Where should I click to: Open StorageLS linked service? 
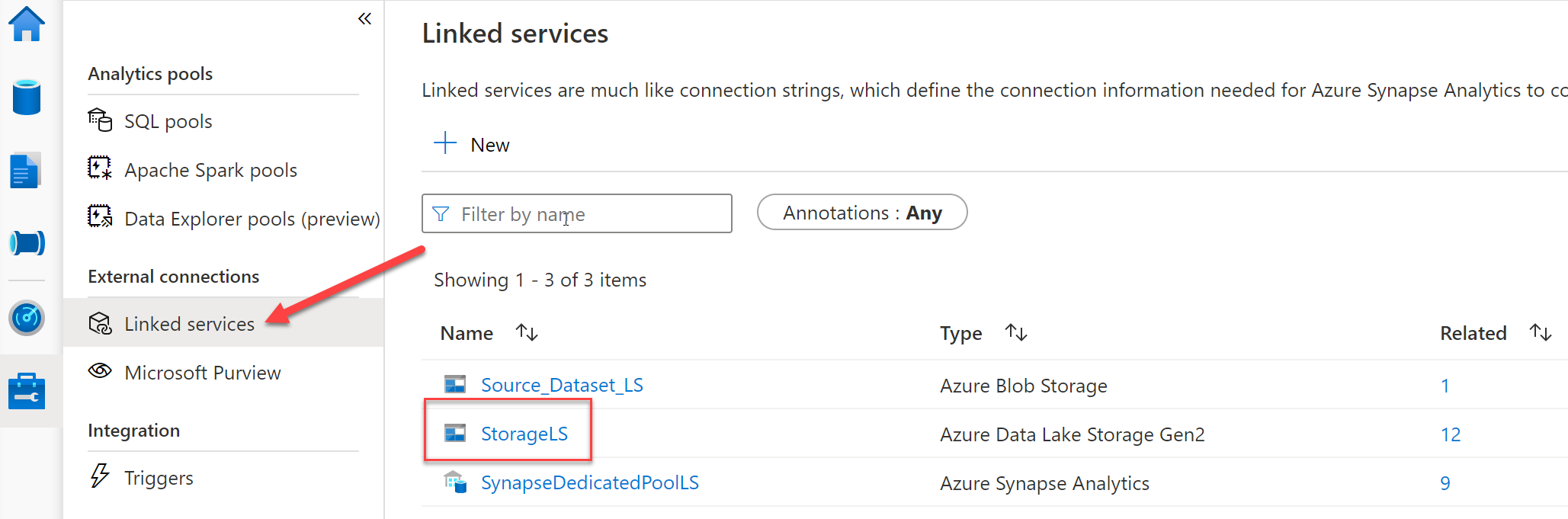pos(524,434)
